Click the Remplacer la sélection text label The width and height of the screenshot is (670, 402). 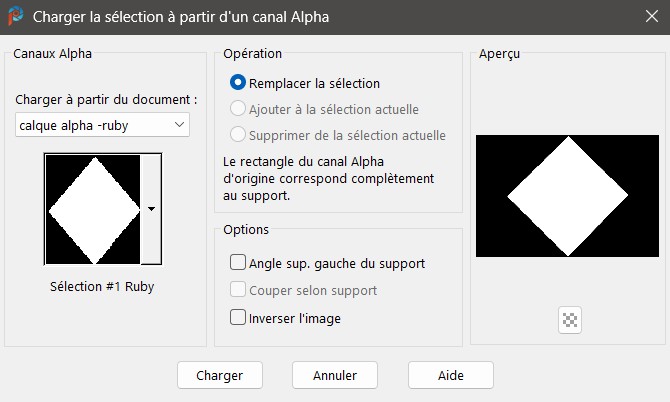(314, 83)
